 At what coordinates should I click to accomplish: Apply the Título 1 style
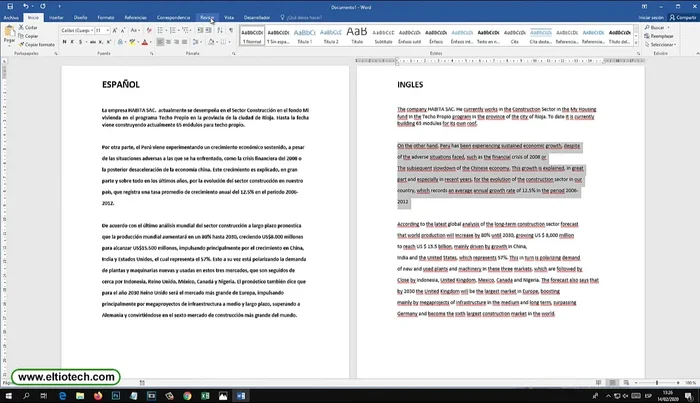click(304, 35)
